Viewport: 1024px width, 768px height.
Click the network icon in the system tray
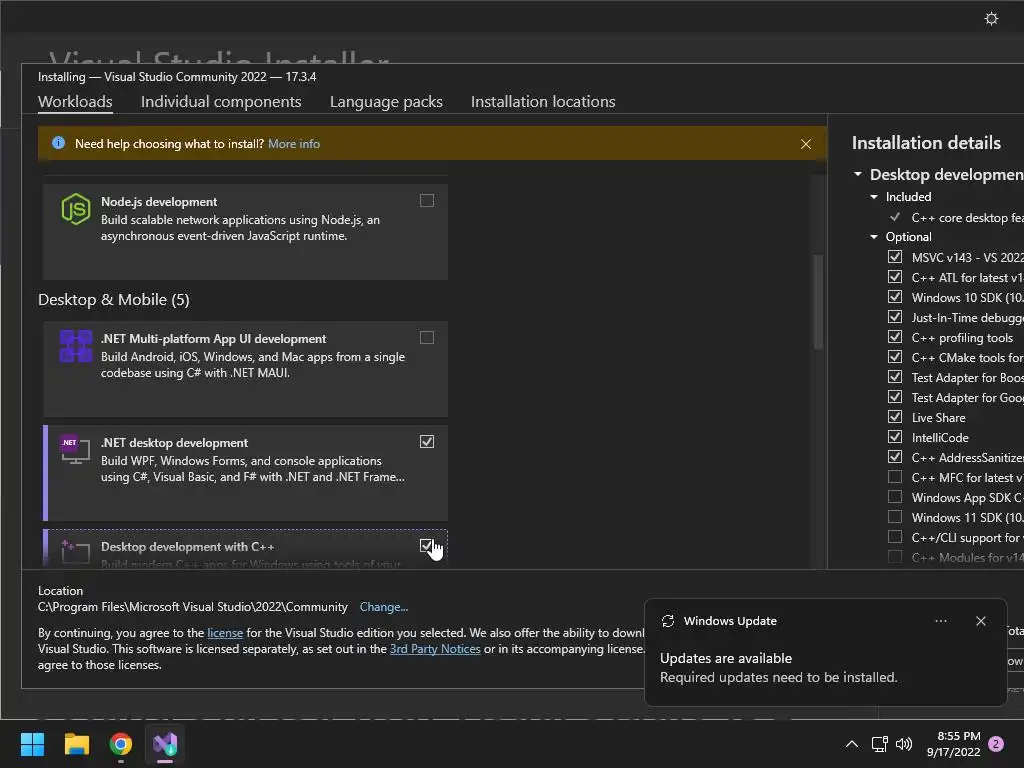coord(879,744)
